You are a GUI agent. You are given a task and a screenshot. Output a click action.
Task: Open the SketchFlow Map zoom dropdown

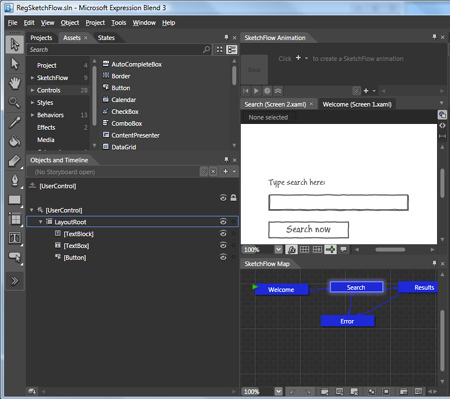click(x=278, y=391)
